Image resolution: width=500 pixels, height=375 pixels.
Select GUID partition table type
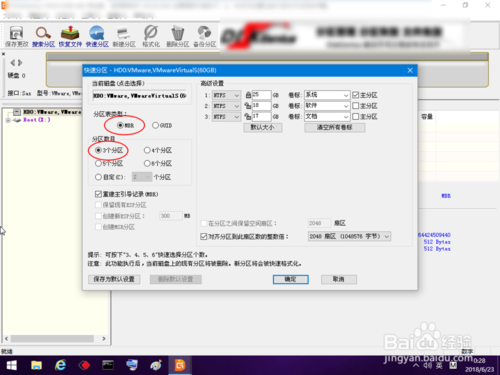point(162,125)
